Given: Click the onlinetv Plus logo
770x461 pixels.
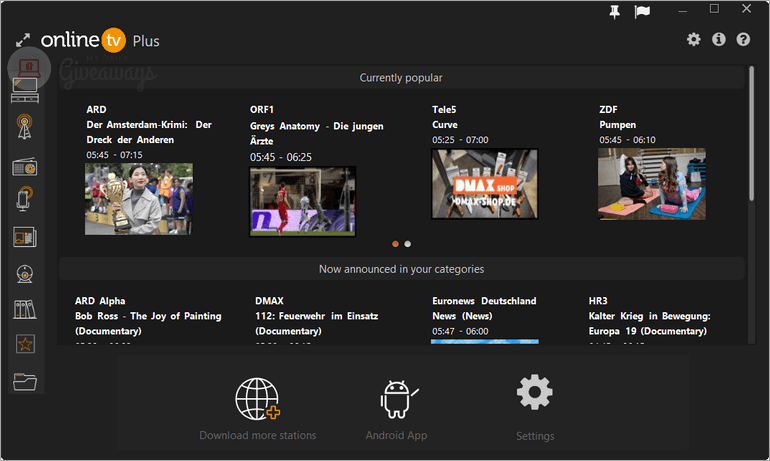Looking at the screenshot, I should [x=100, y=40].
